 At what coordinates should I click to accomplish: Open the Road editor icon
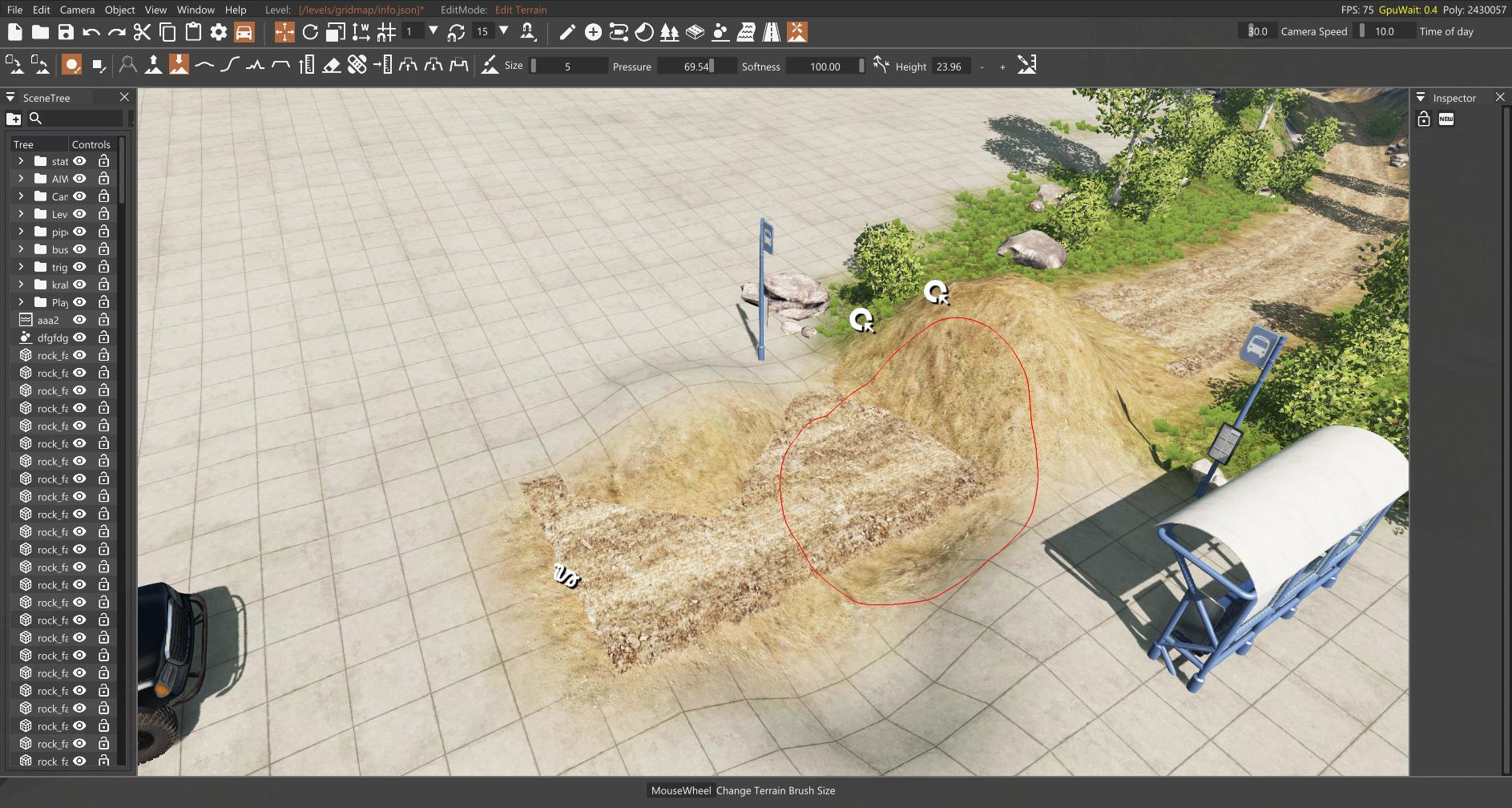click(x=772, y=32)
